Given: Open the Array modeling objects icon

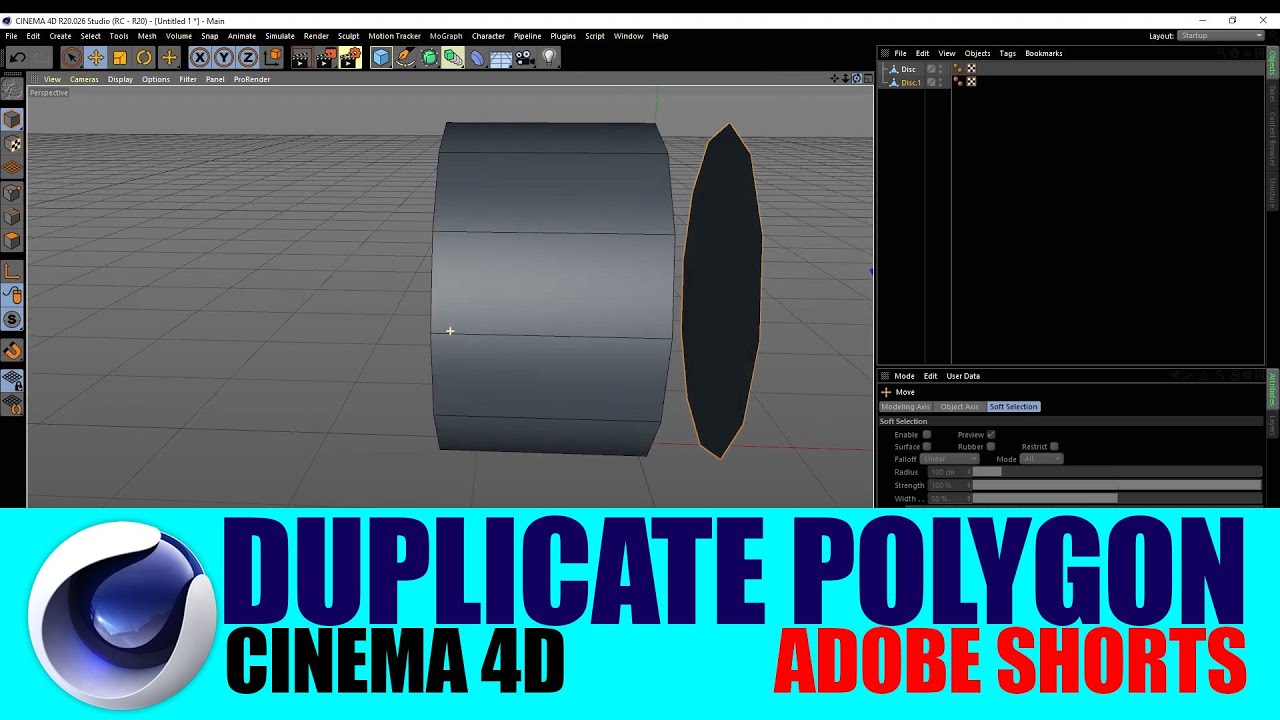Looking at the screenshot, I should [x=453, y=58].
